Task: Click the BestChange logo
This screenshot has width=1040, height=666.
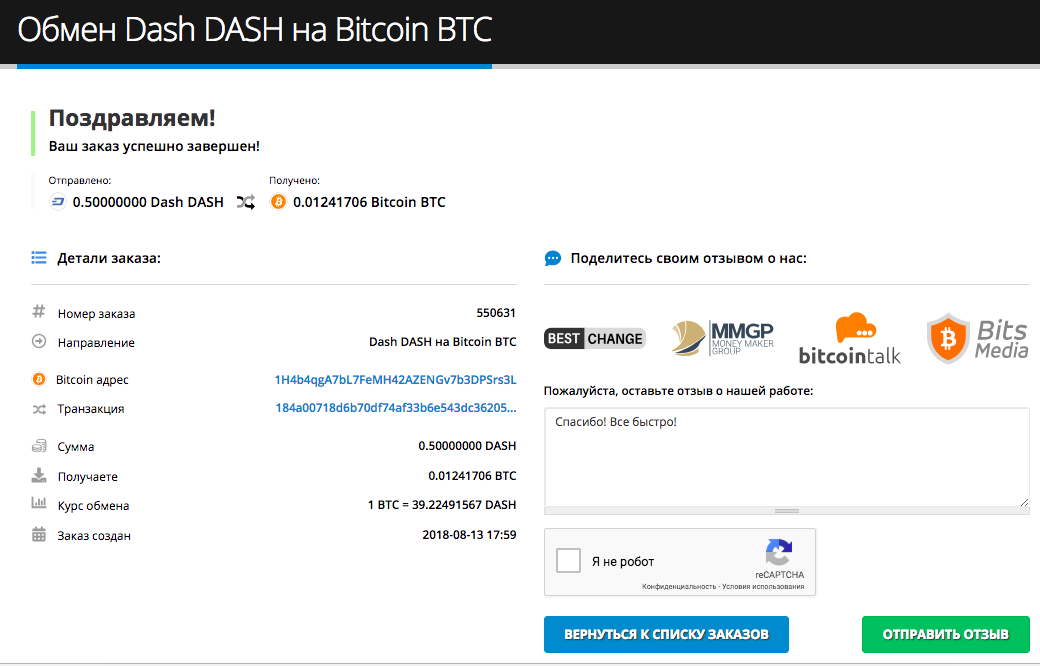Action: point(594,338)
